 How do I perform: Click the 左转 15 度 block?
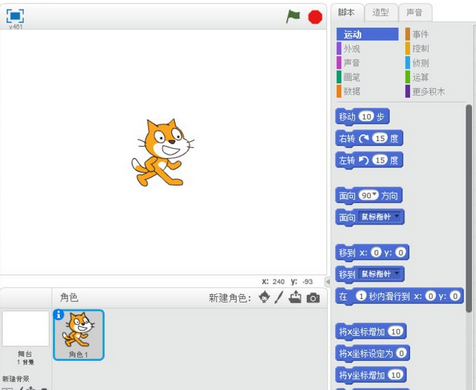click(x=369, y=160)
